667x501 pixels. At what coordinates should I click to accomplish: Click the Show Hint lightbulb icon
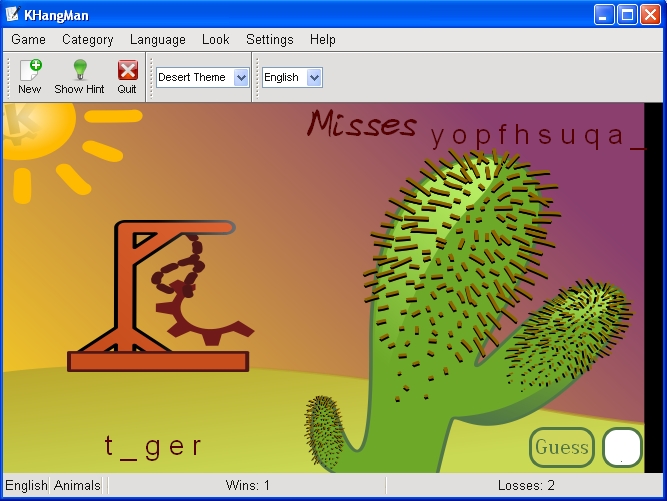click(x=79, y=76)
